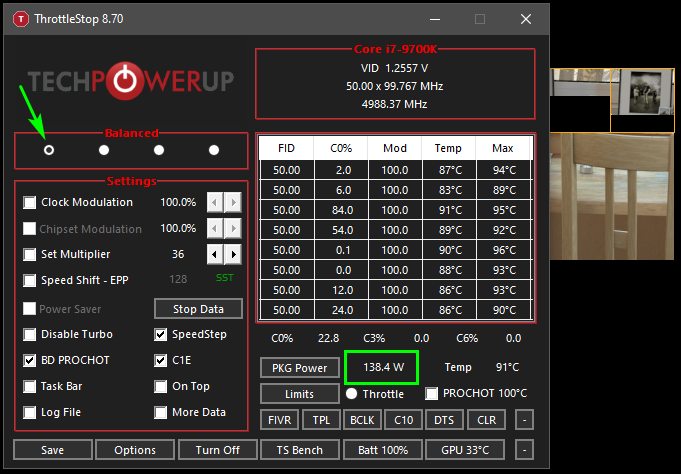The image size is (681, 474).
Task: Open the Options dialog
Action: click(135, 450)
